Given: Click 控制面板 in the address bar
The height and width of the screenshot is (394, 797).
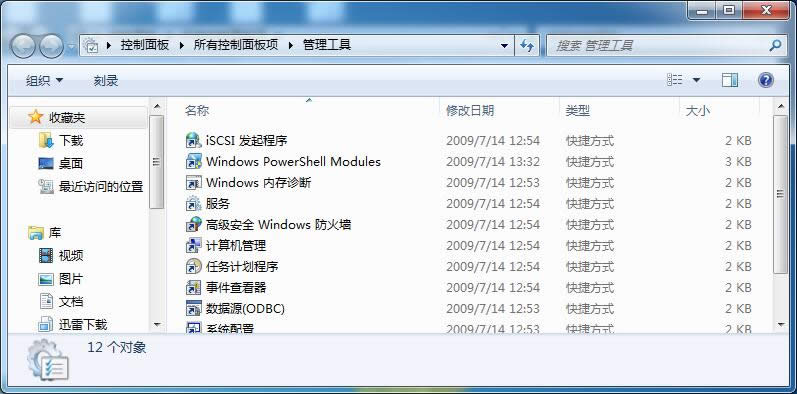Looking at the screenshot, I should point(144,45).
